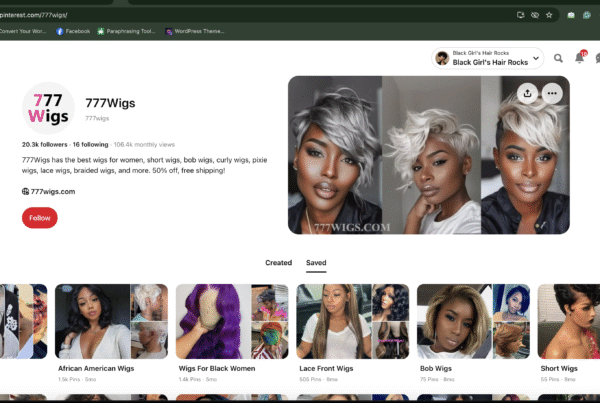This screenshot has width=600, height=403.
Task: Click the share upload icon on cover image
Action: tap(527, 93)
